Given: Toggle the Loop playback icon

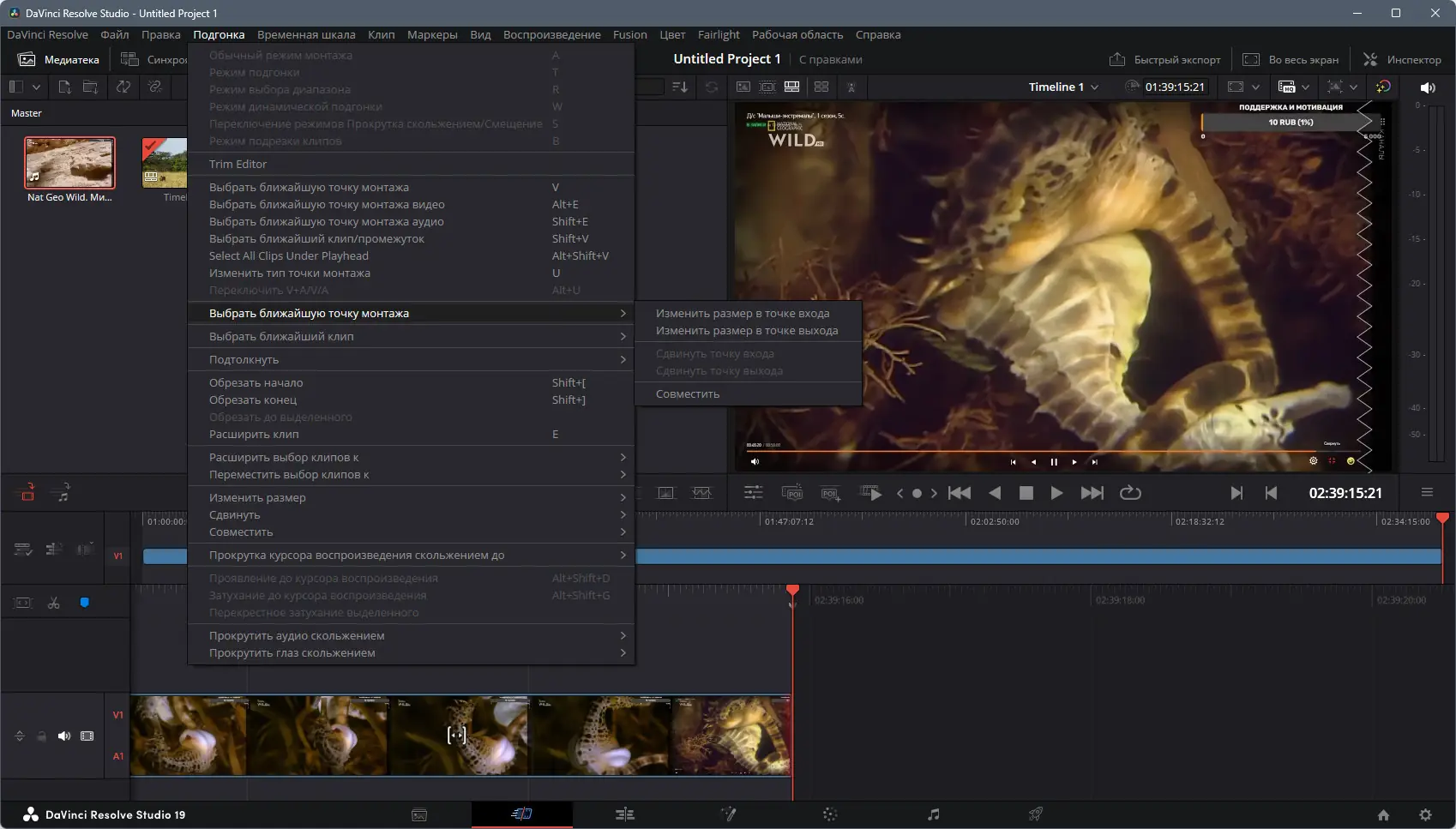Looking at the screenshot, I should coord(1130,493).
